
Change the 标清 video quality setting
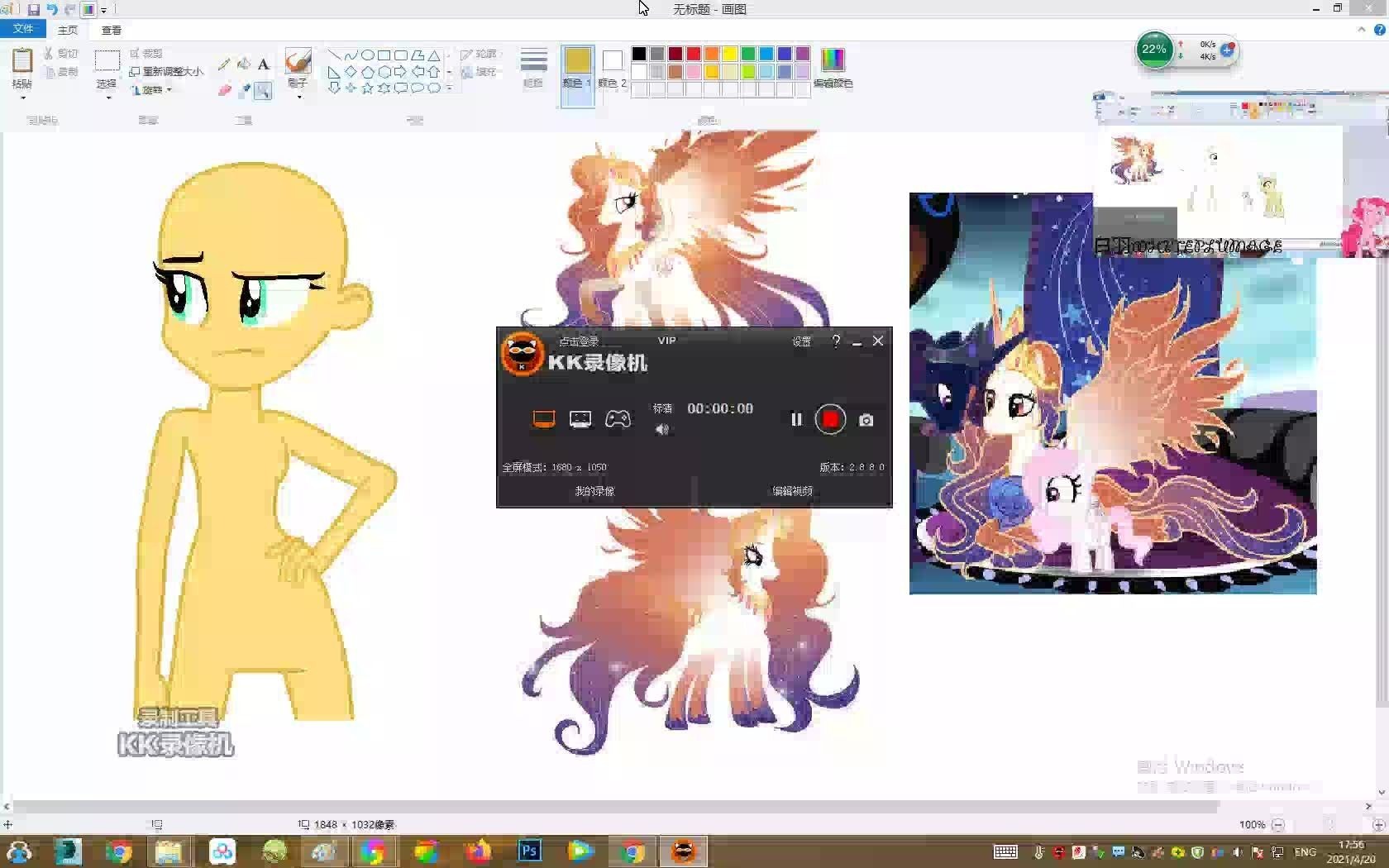(662, 408)
